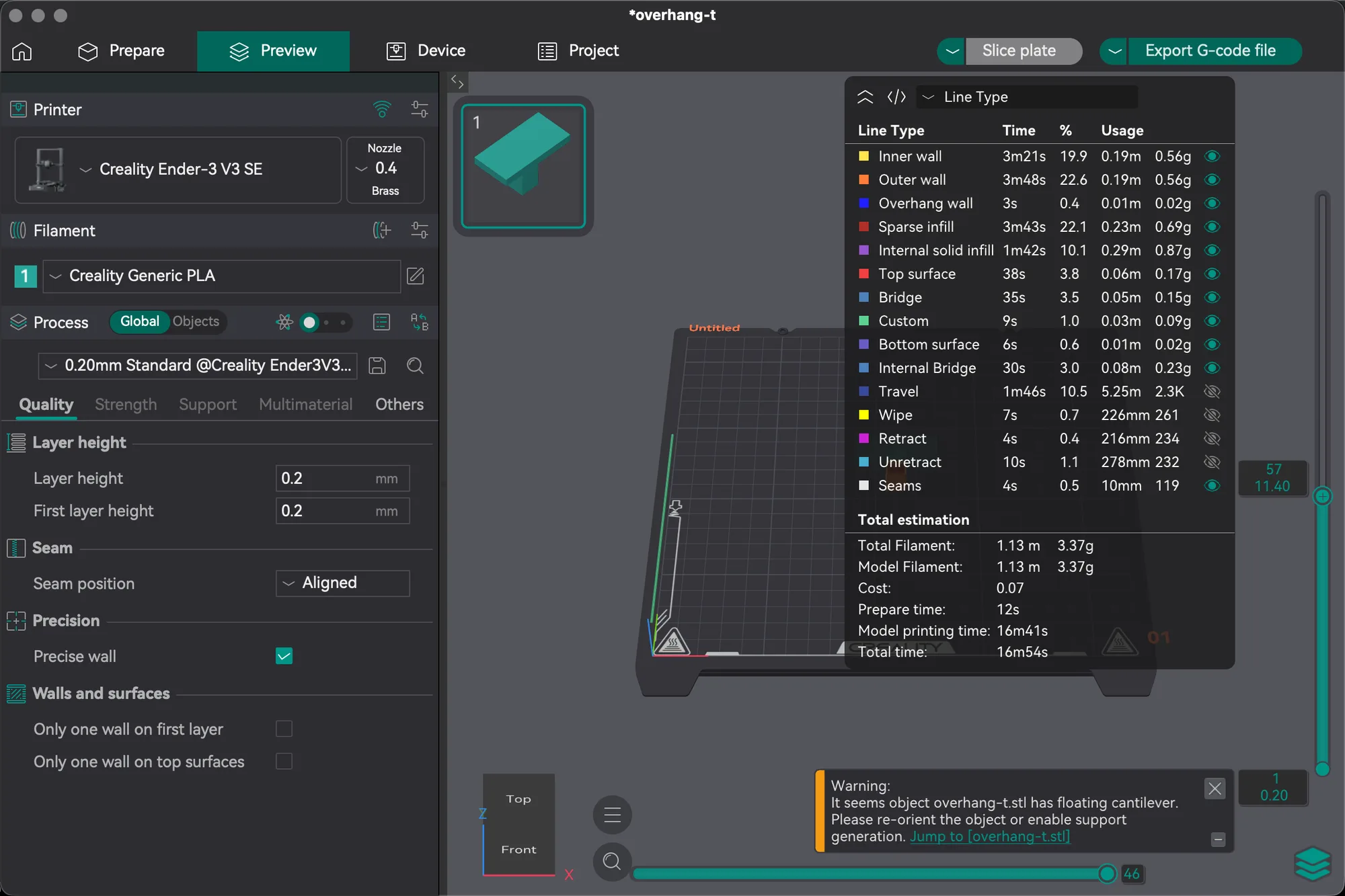Adjust the horizontal move slider handle

tap(1107, 874)
